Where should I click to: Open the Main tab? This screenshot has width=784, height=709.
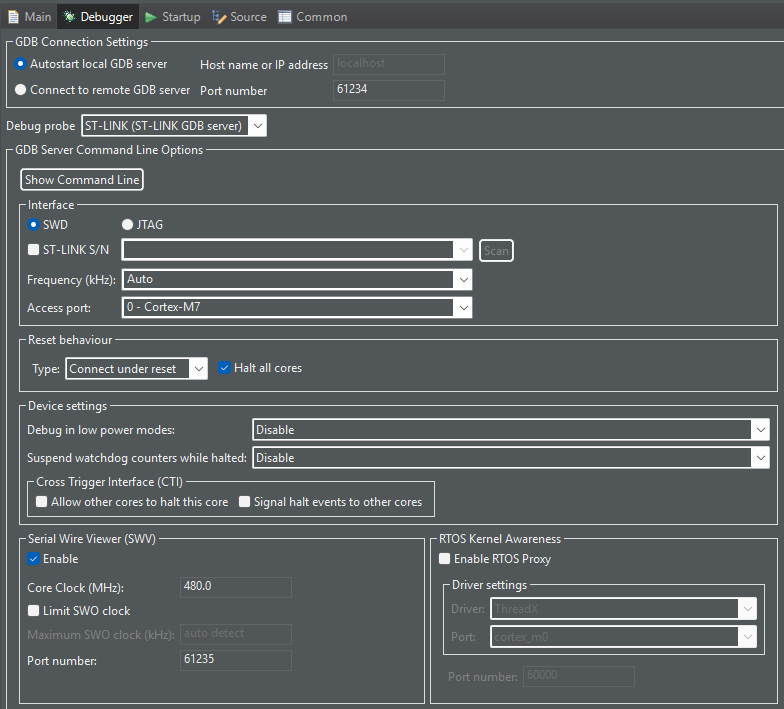[x=30, y=17]
